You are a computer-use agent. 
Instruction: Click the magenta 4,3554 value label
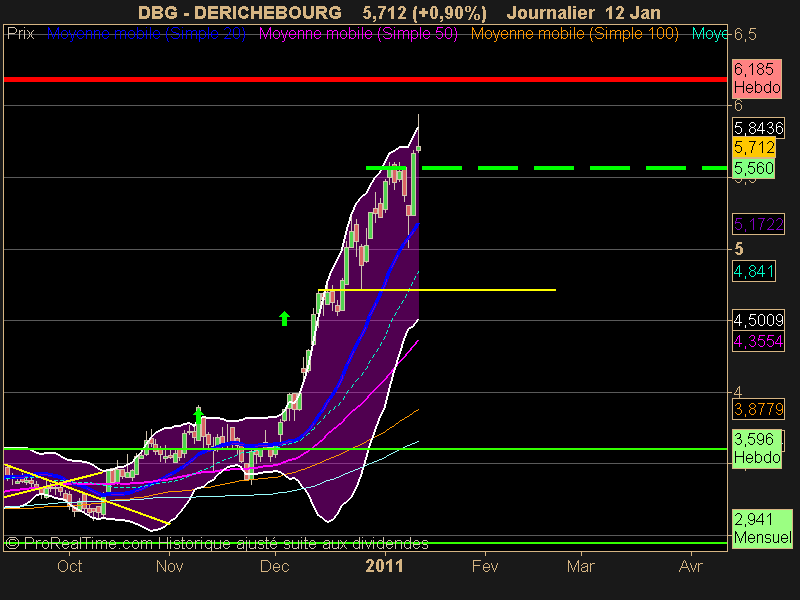758,341
